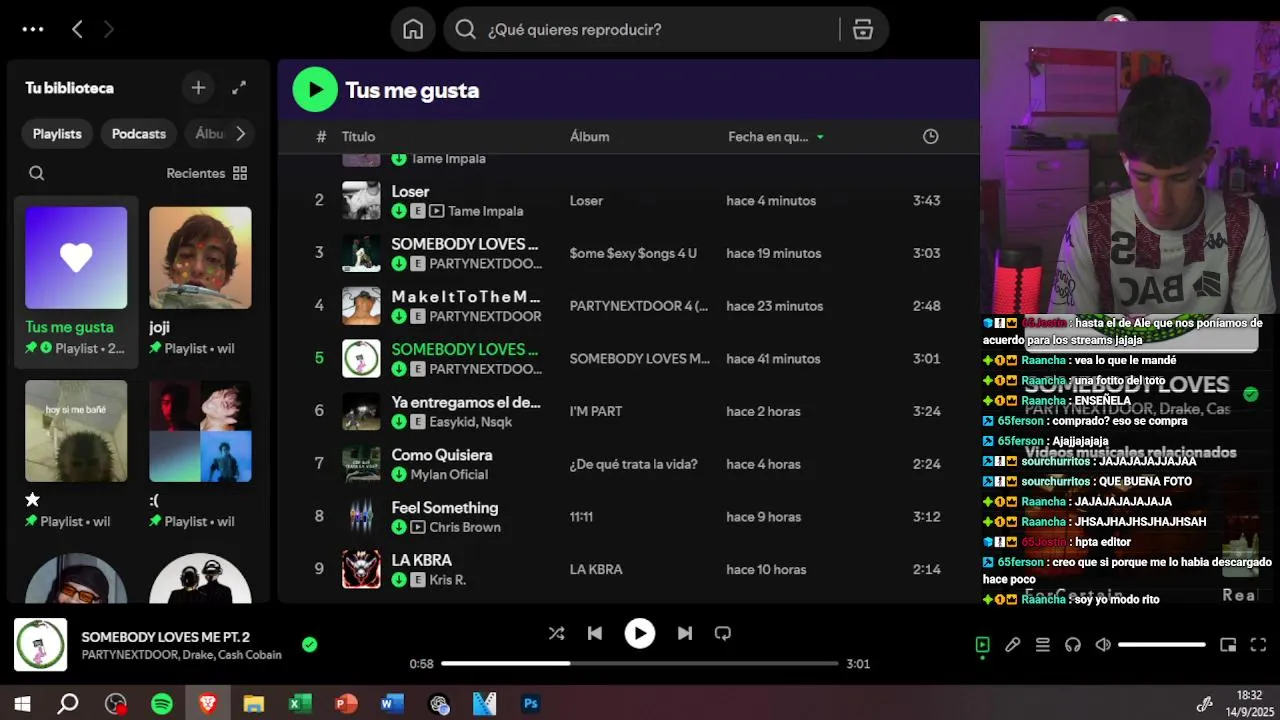This screenshot has width=1280, height=720.
Task: Open Excel from the taskbar
Action: [300, 704]
